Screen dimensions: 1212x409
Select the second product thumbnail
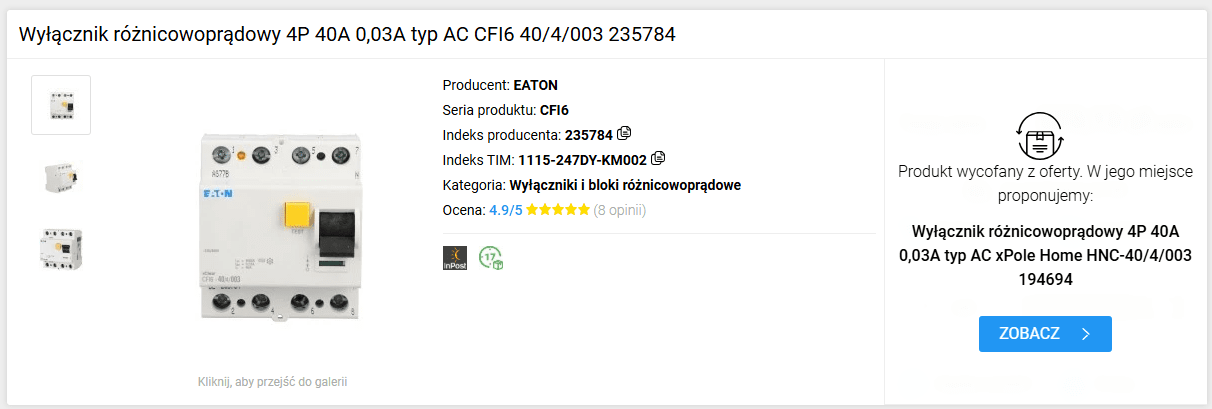pos(61,176)
